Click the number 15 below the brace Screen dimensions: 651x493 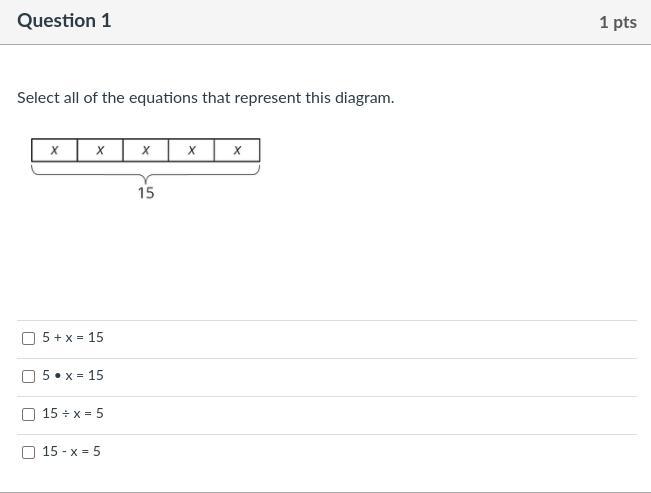click(146, 193)
